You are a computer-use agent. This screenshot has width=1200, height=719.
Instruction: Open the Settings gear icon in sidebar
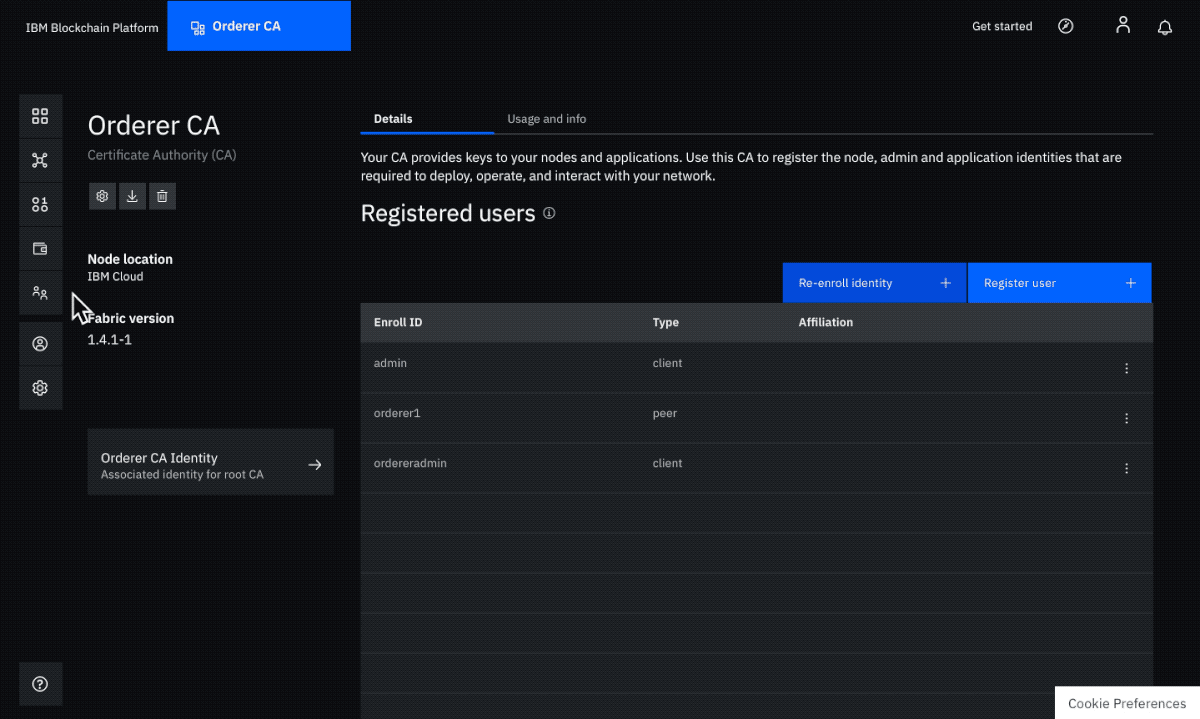40,388
